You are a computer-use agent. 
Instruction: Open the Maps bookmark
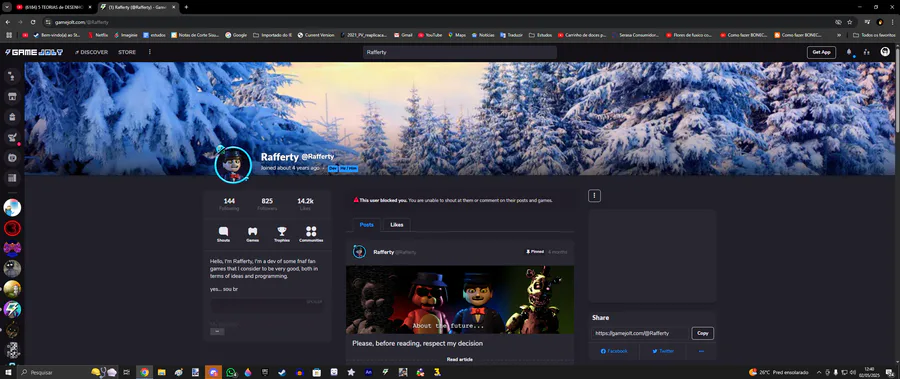click(457, 35)
